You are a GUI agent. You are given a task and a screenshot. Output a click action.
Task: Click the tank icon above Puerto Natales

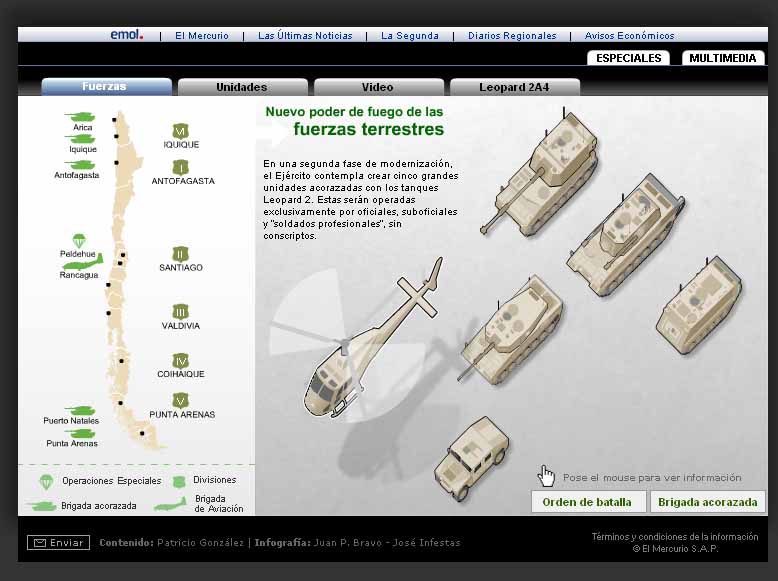click(81, 410)
